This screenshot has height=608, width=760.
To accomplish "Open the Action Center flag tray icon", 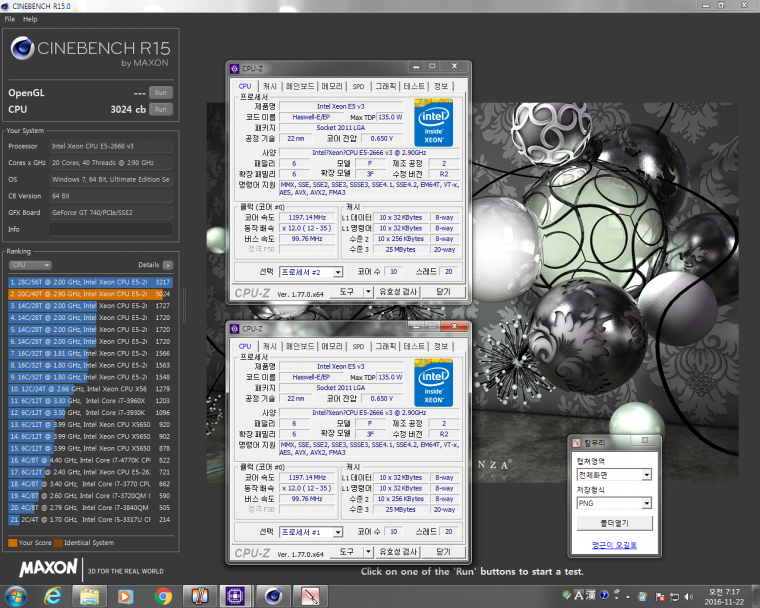I will tap(660, 596).
